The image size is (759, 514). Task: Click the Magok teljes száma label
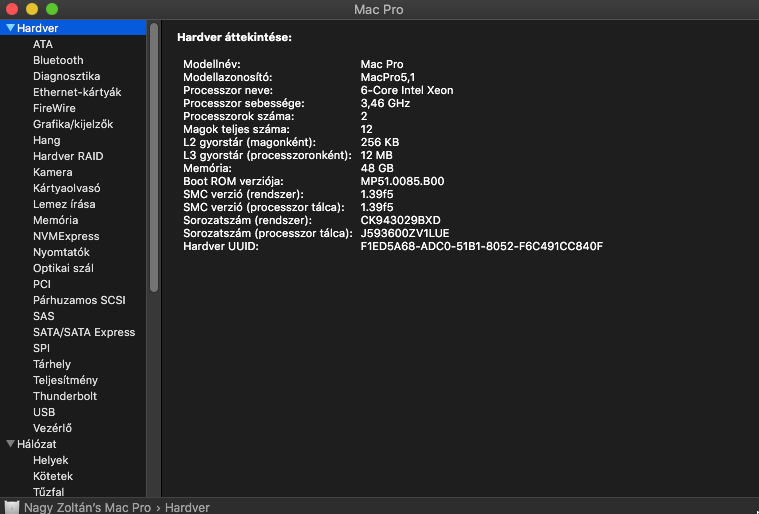click(x=236, y=129)
